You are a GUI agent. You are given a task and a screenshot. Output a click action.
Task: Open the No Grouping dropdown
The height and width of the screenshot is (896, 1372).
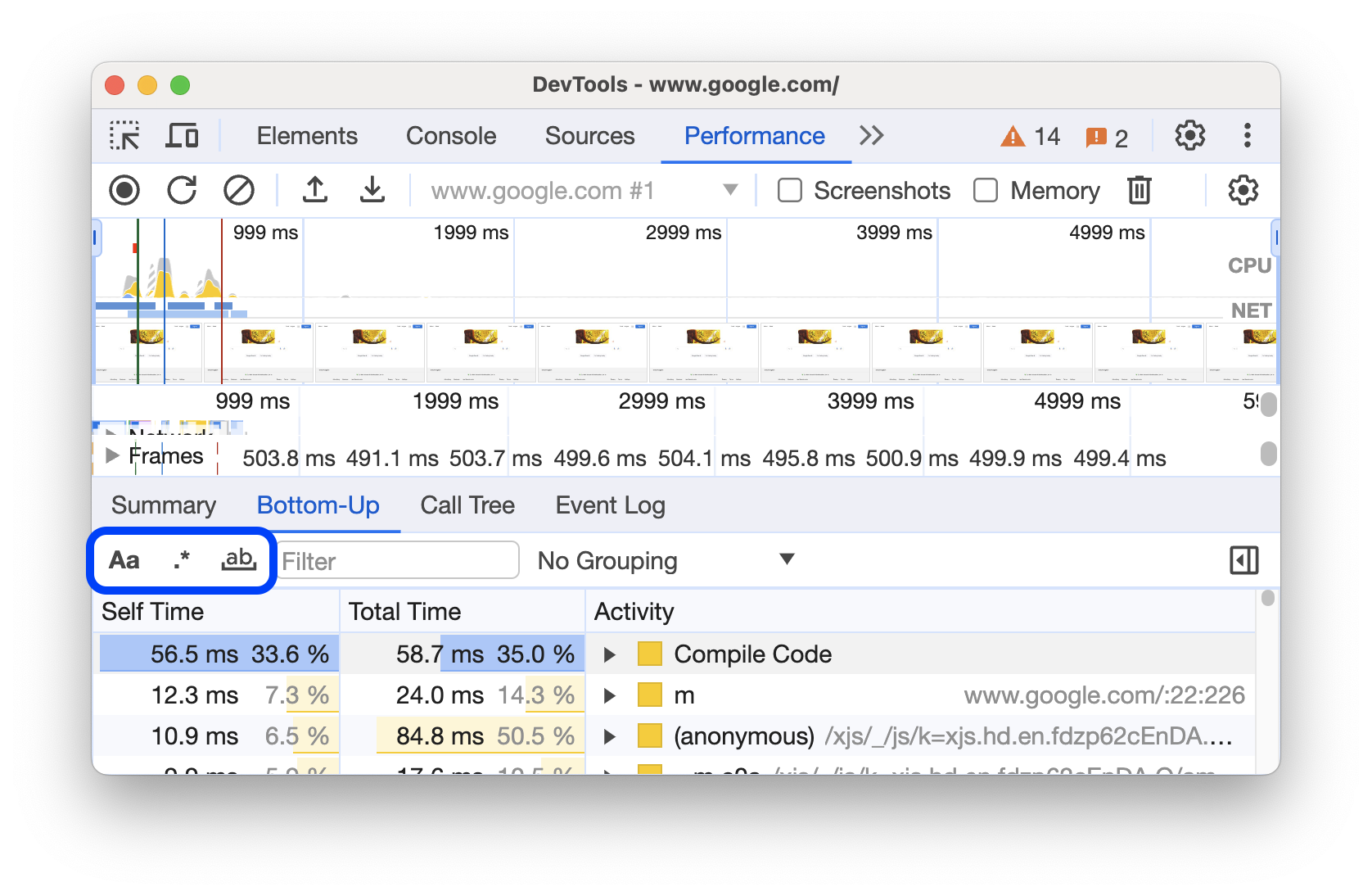(x=665, y=560)
